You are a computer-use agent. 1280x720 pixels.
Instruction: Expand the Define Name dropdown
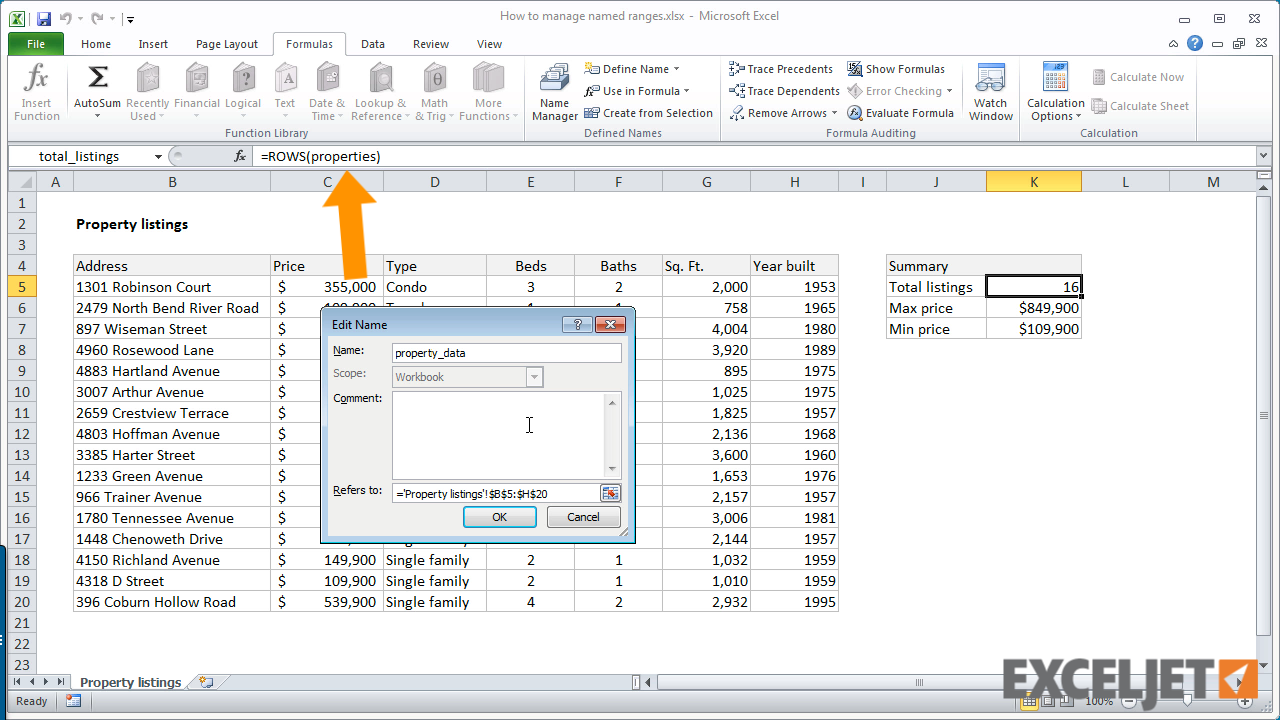[677, 69]
